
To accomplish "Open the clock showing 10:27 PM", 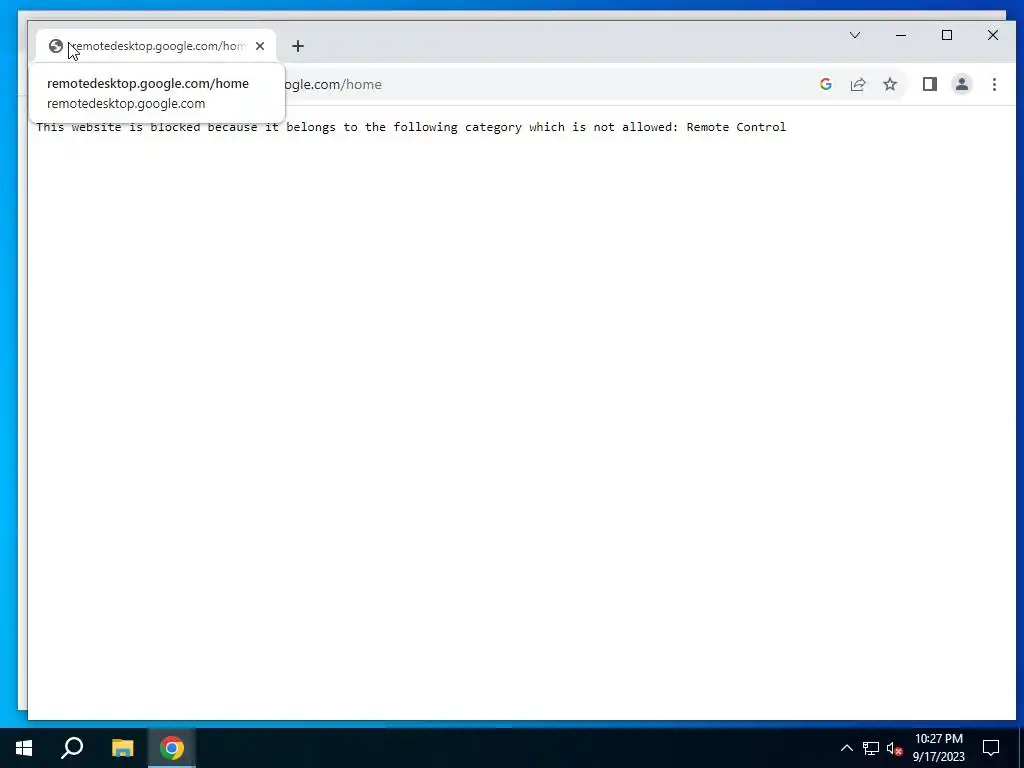I will [x=938, y=748].
